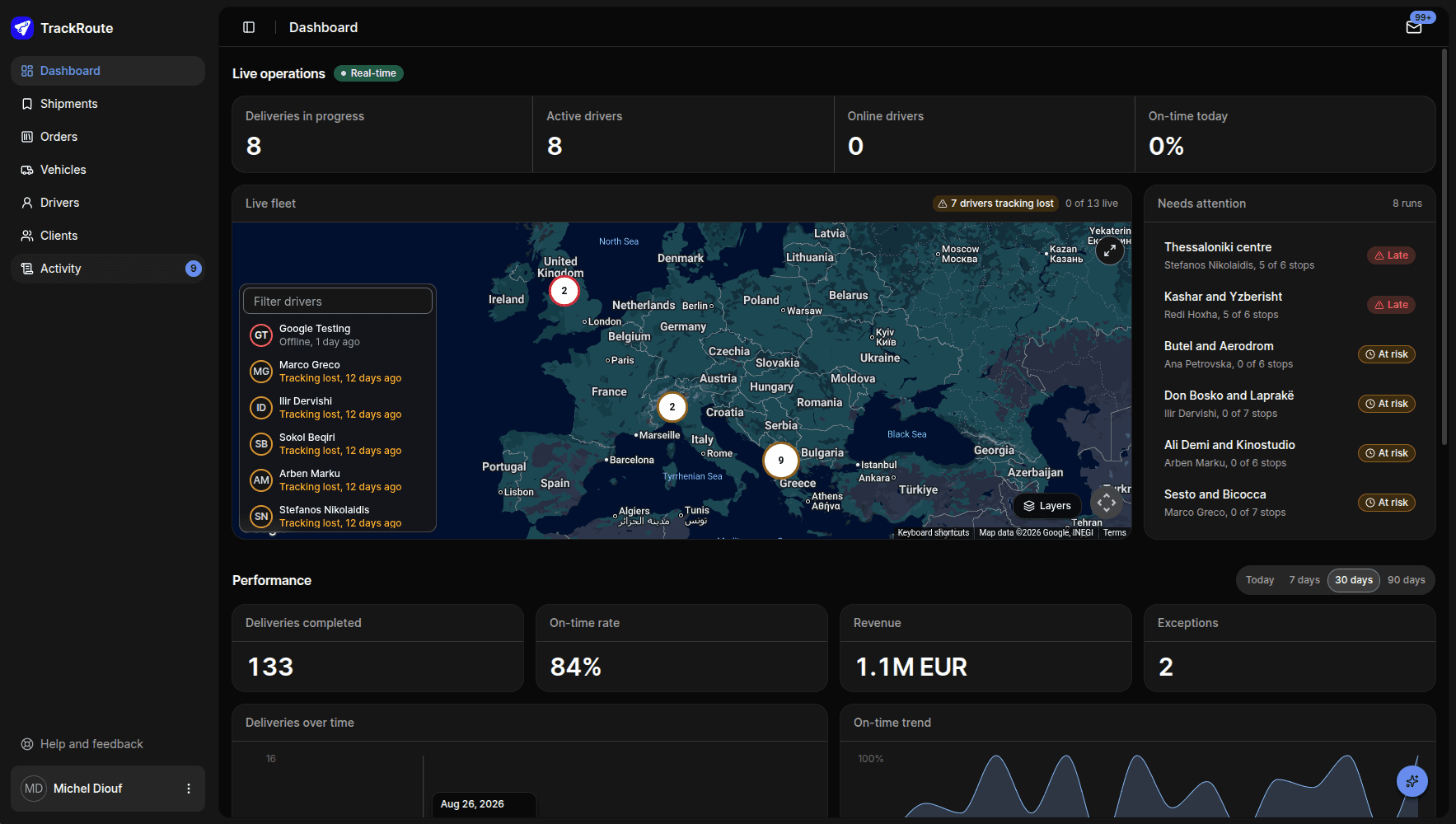The image size is (1456, 824).
Task: Click the TrackRoute logo icon
Action: coord(22,28)
